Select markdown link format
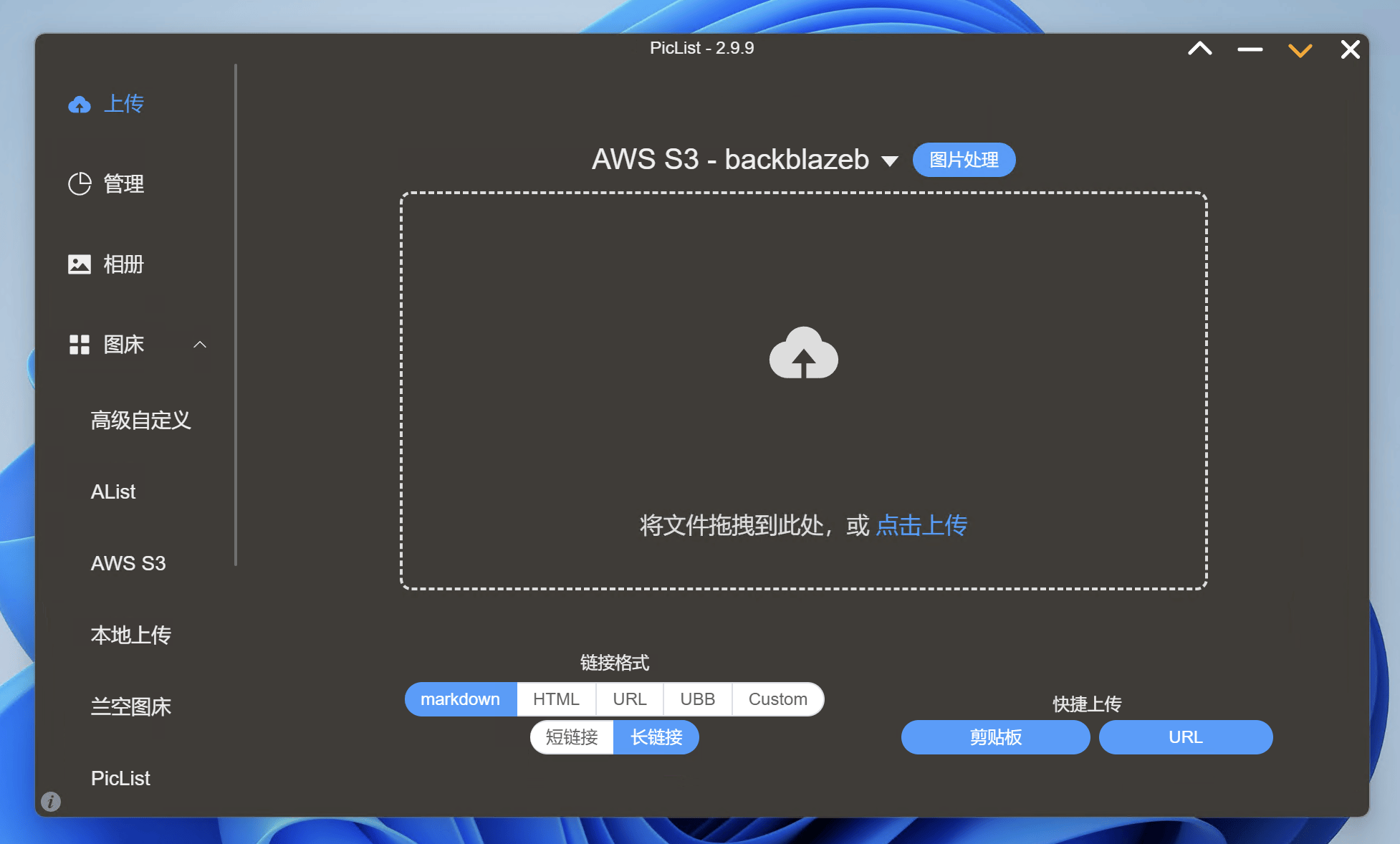 460,699
